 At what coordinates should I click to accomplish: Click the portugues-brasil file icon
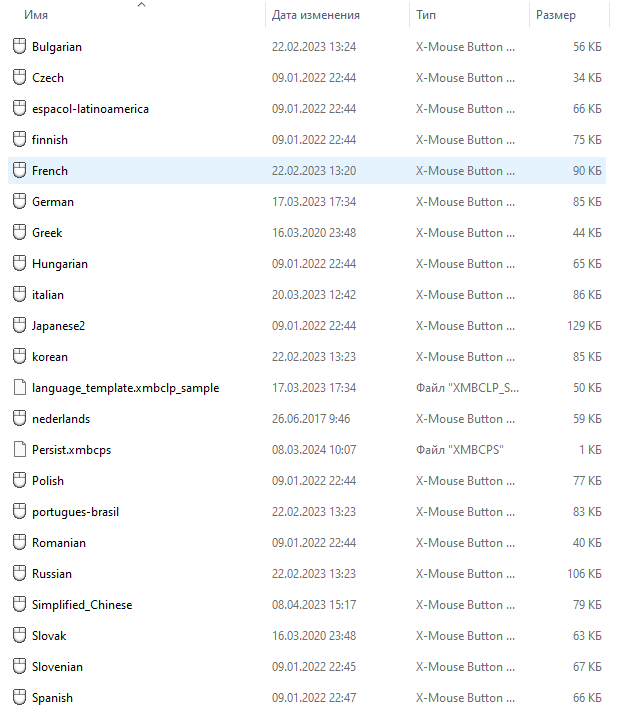pos(19,512)
